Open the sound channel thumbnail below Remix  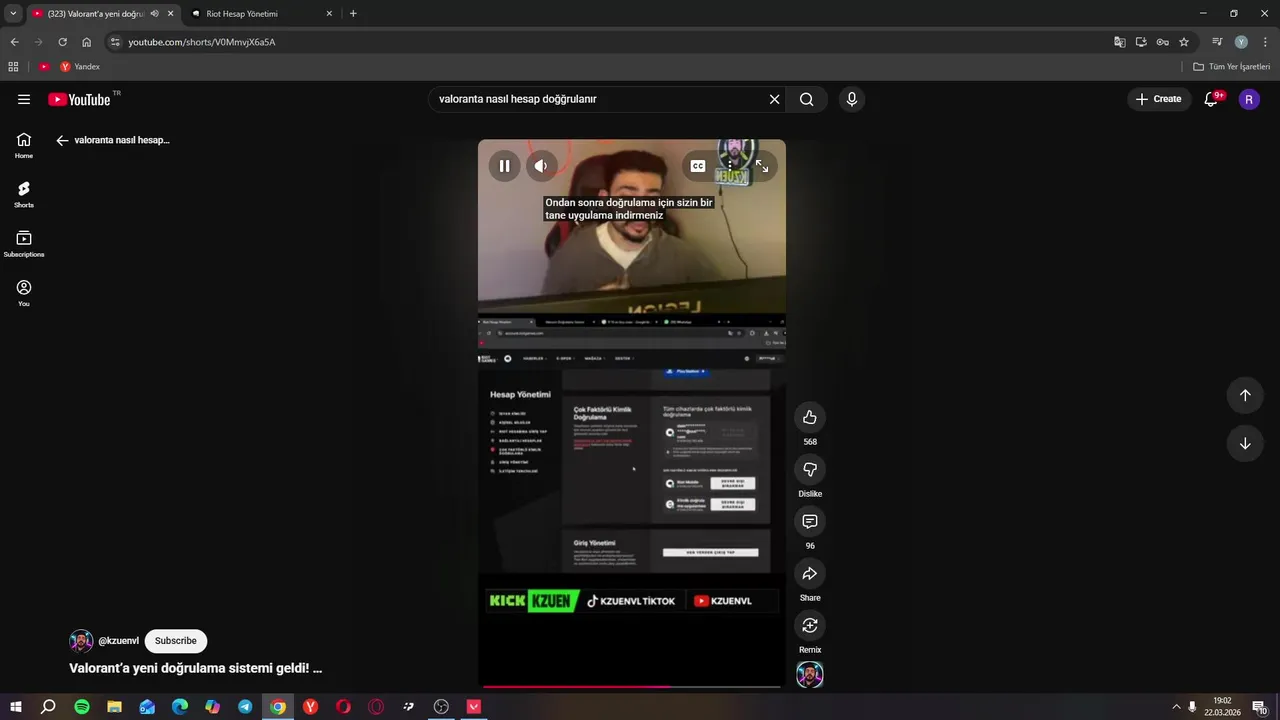pyautogui.click(x=810, y=675)
